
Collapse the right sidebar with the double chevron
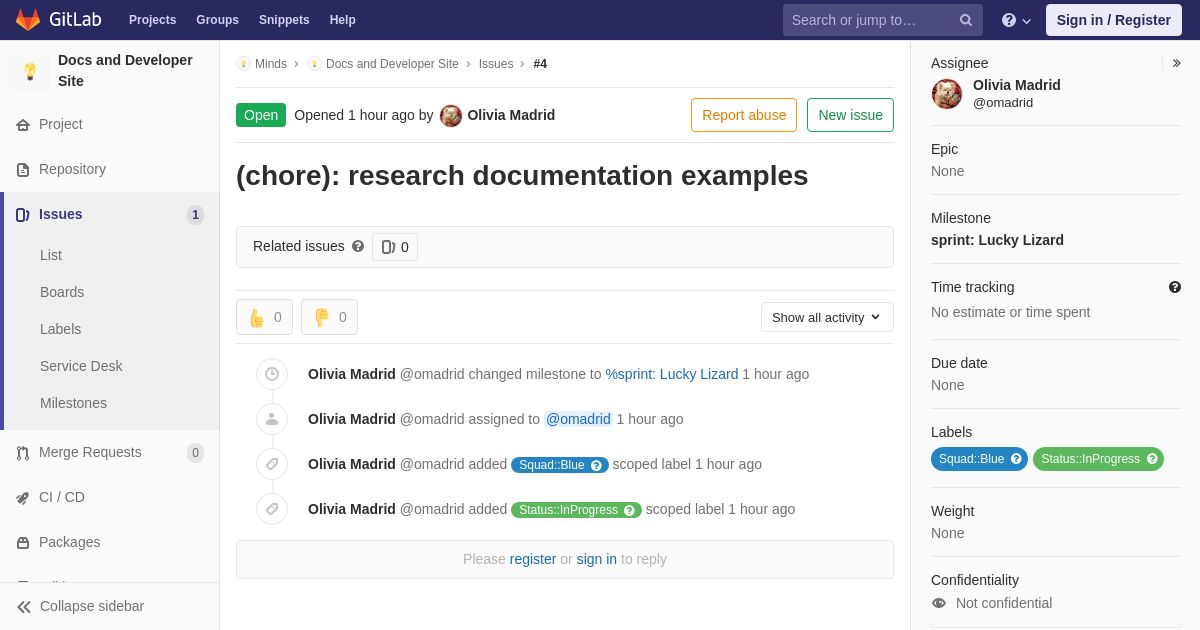[1176, 63]
